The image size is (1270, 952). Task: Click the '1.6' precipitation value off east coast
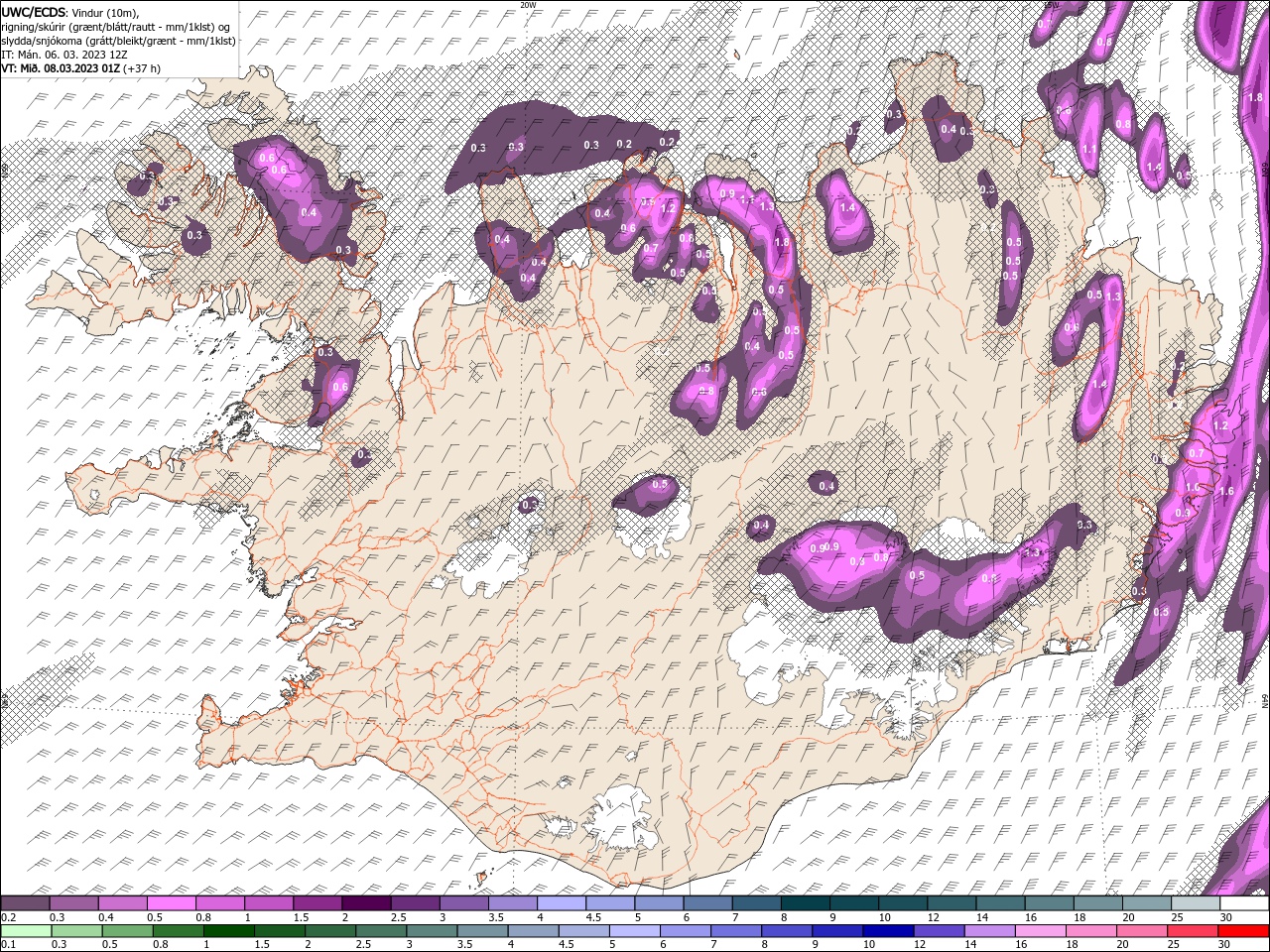(1225, 491)
